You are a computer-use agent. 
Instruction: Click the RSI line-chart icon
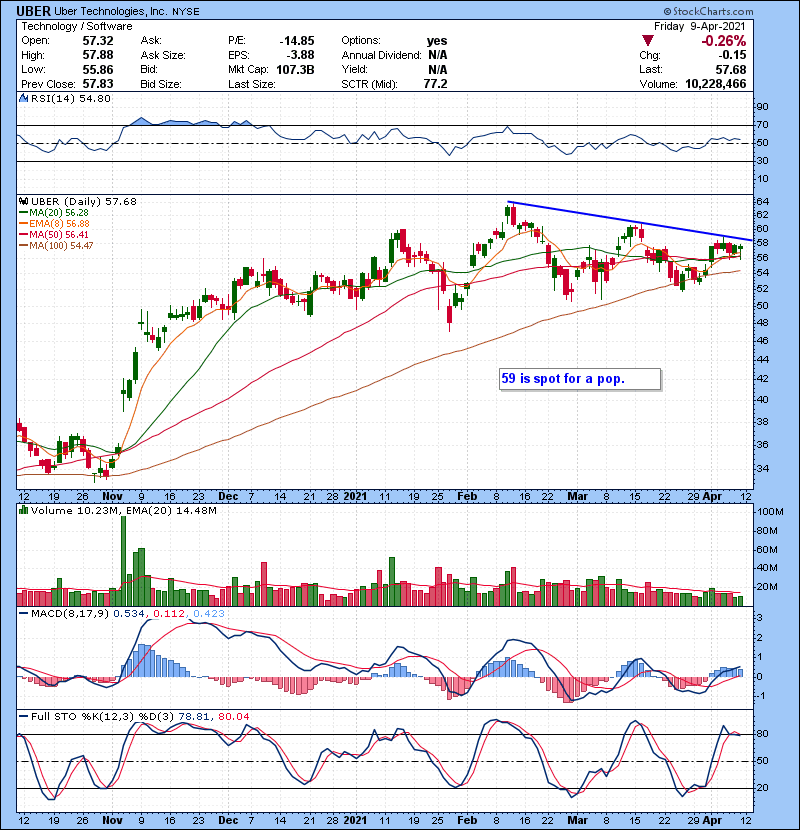tap(23, 98)
